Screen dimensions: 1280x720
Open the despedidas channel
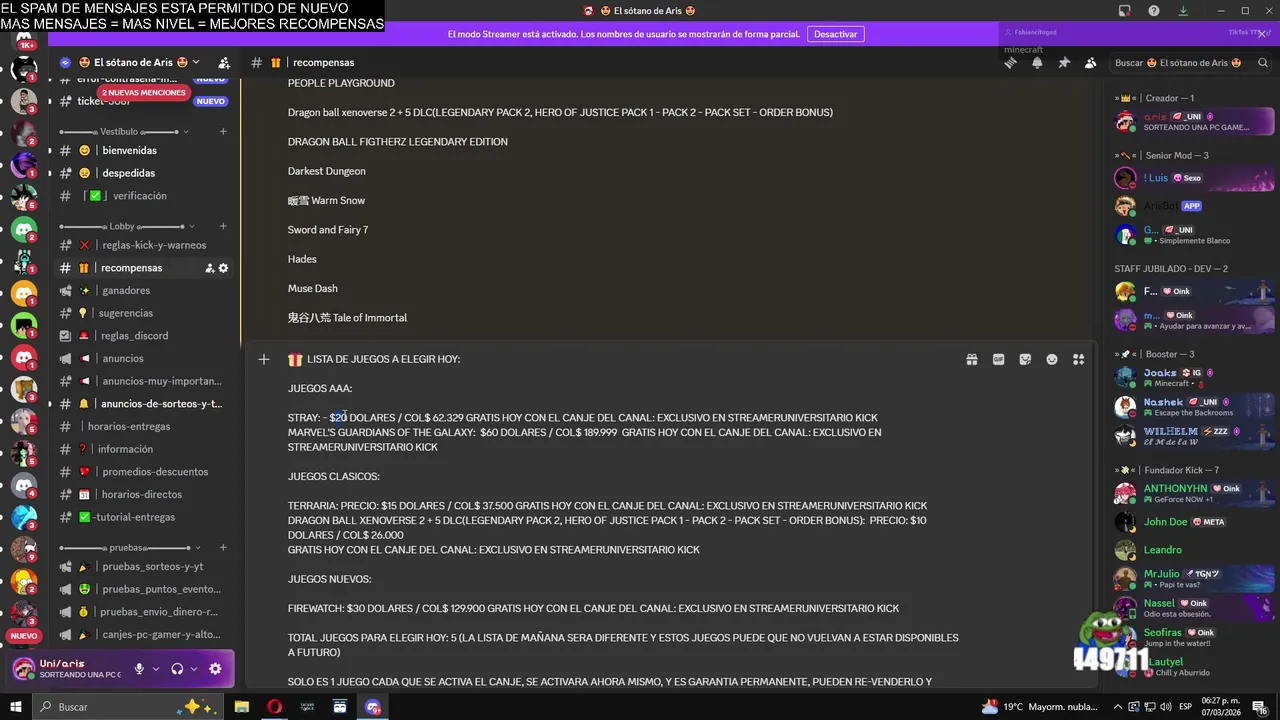[x=144, y=173]
